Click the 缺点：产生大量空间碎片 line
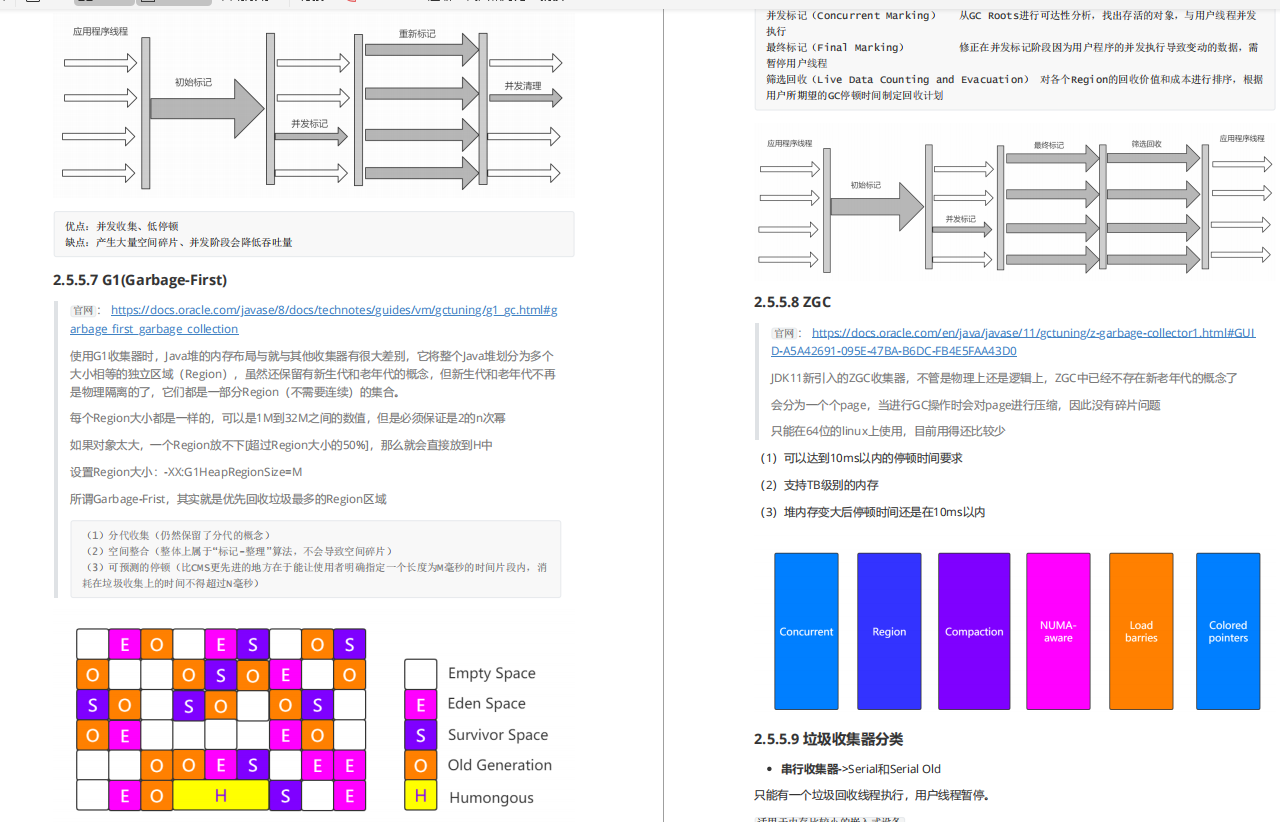The height and width of the screenshot is (822, 1280). coord(178,242)
